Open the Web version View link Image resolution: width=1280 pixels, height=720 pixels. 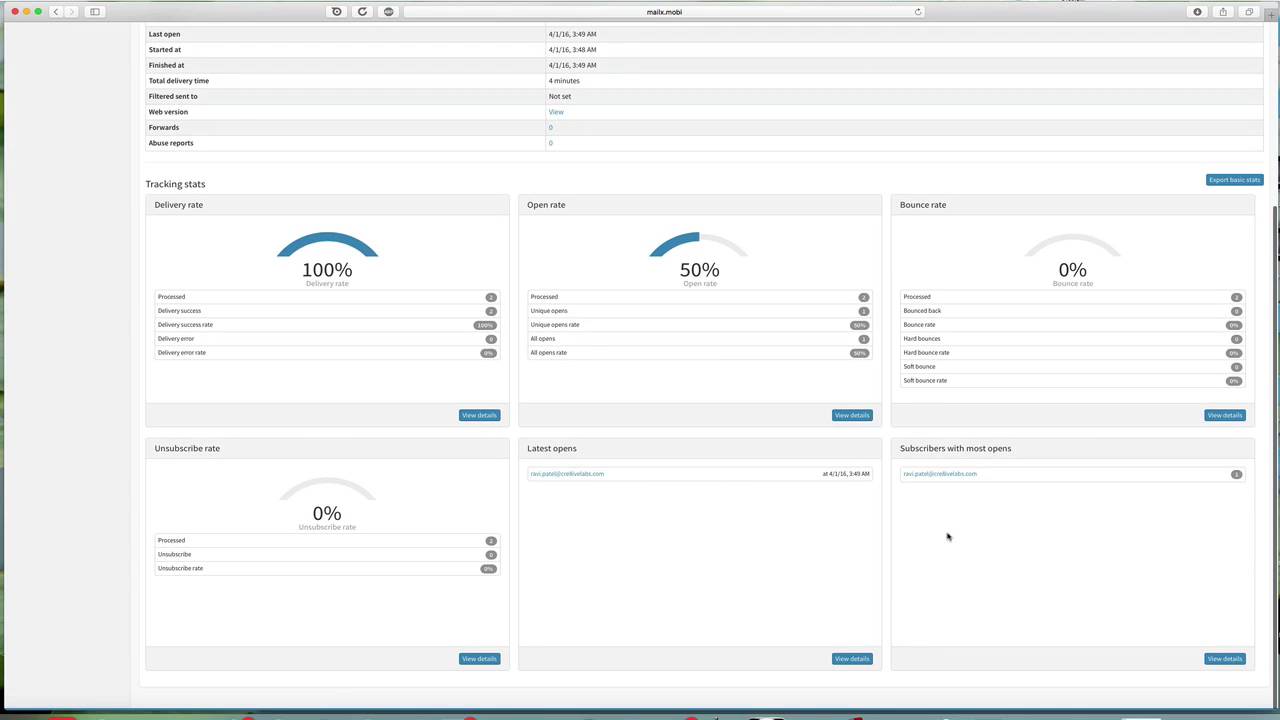(556, 112)
